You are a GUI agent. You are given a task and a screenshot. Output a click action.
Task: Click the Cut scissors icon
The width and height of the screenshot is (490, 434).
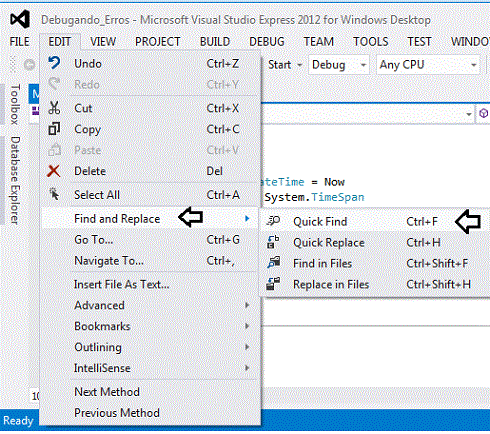(x=54, y=108)
